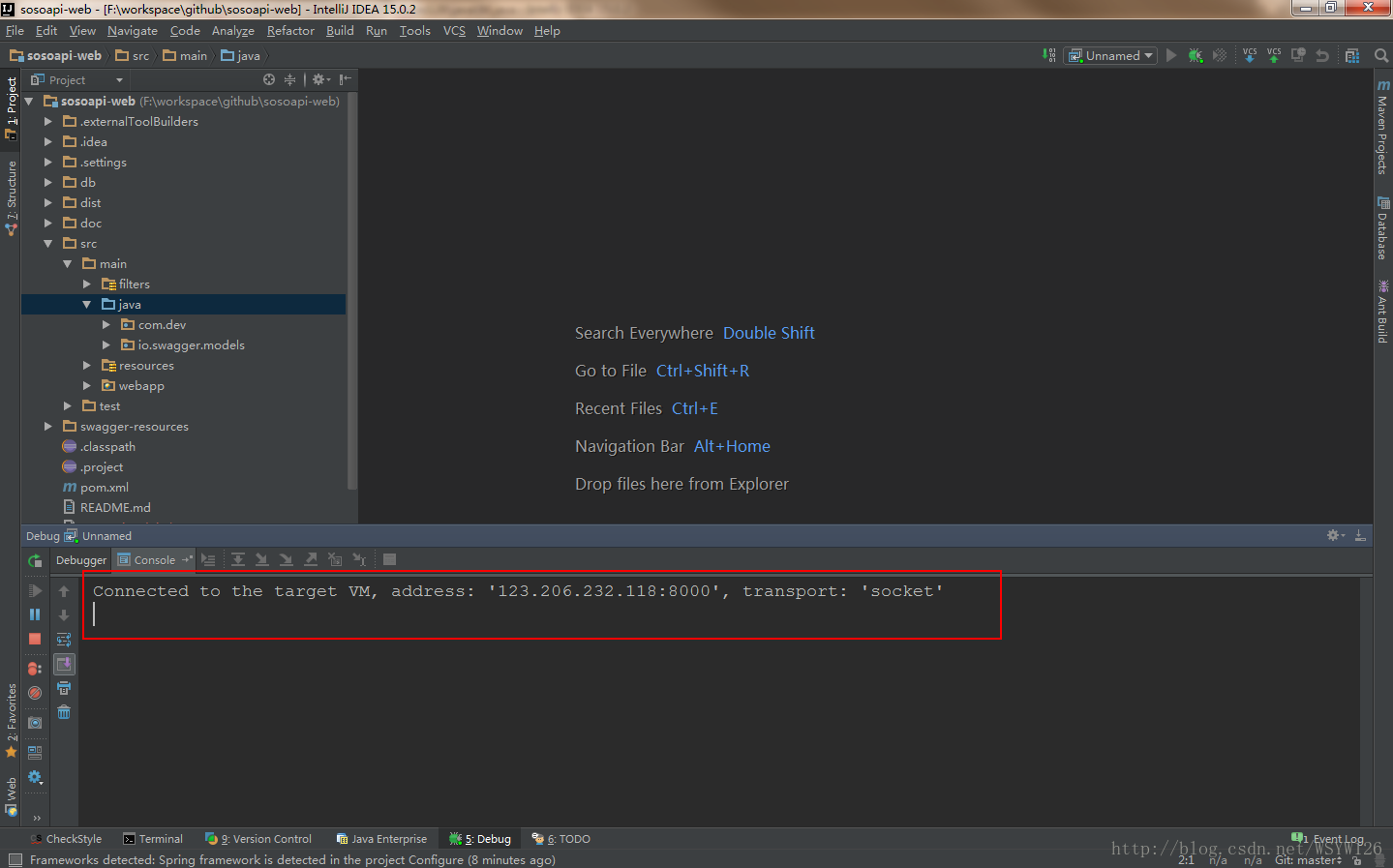Open the Ant Build side panel

coord(1383,312)
